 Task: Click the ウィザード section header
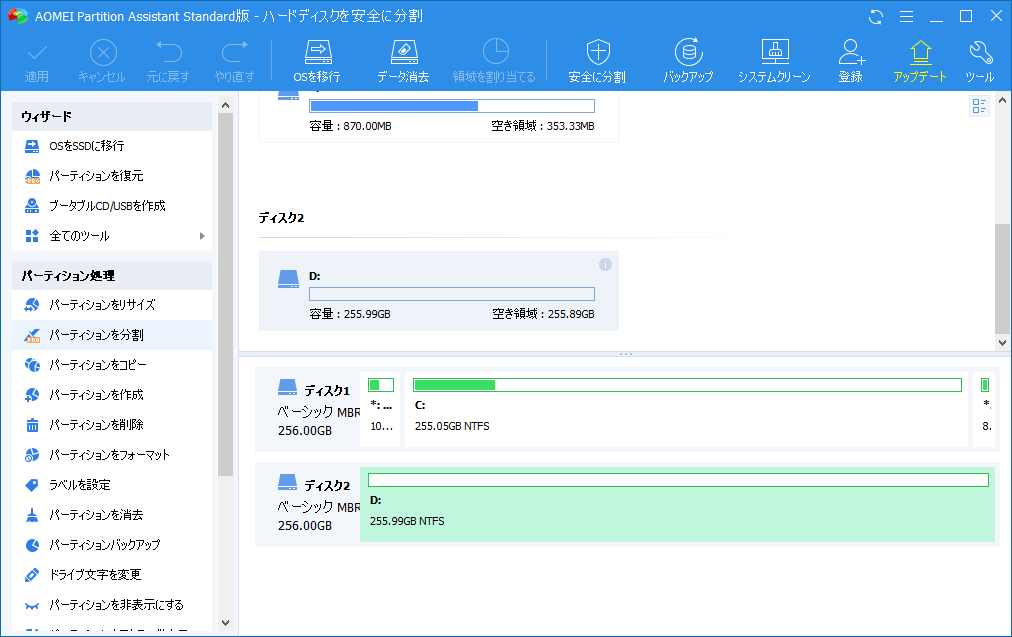(x=112, y=116)
